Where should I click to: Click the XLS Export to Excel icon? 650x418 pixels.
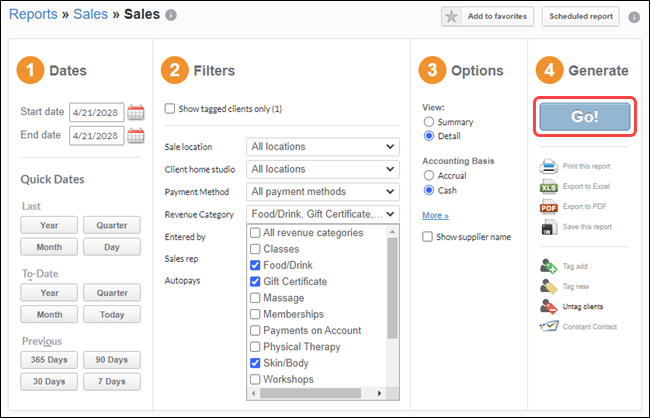tap(548, 187)
